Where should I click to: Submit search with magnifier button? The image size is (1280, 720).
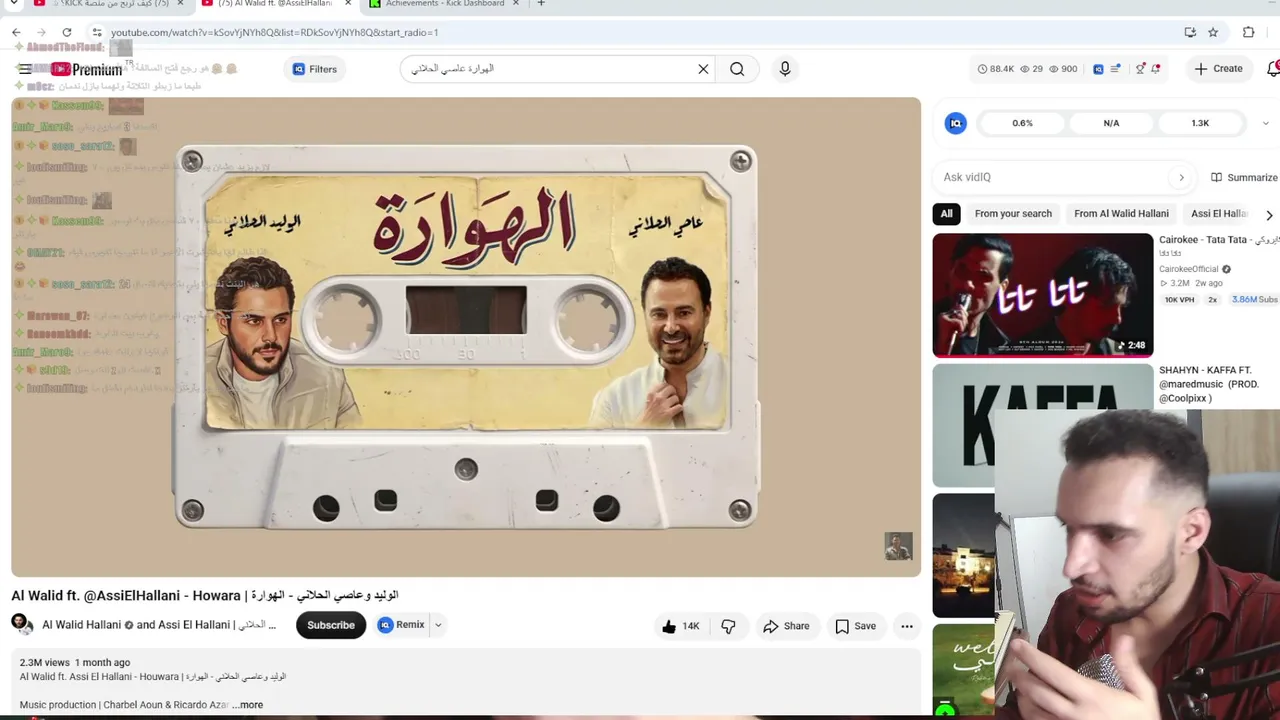737,69
